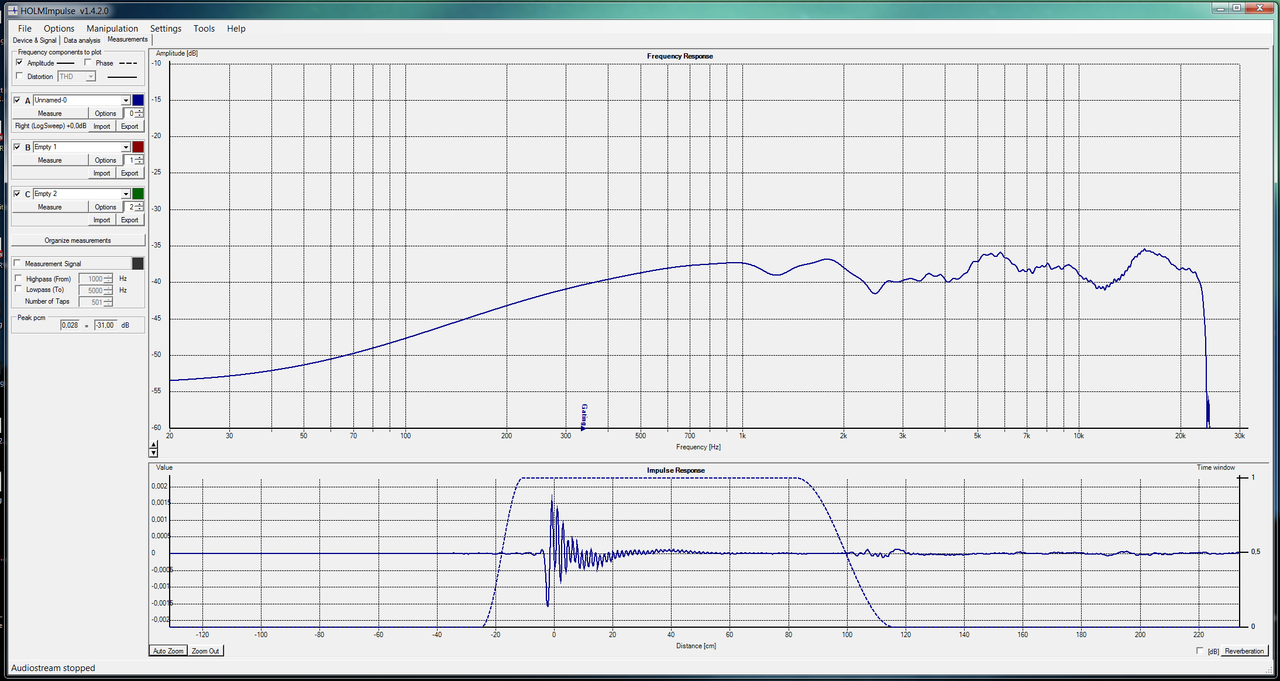Export measurement A data
The width and height of the screenshot is (1280, 681).
(x=130, y=127)
